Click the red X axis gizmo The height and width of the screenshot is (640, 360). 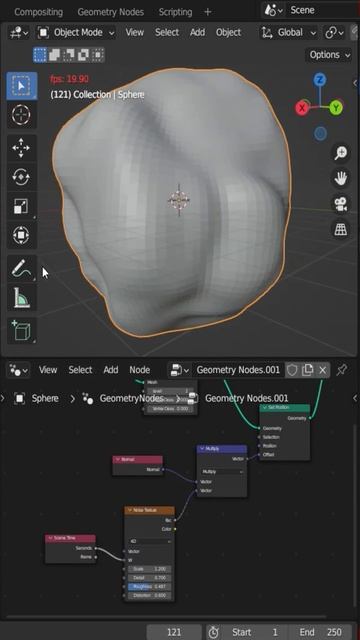pos(302,108)
